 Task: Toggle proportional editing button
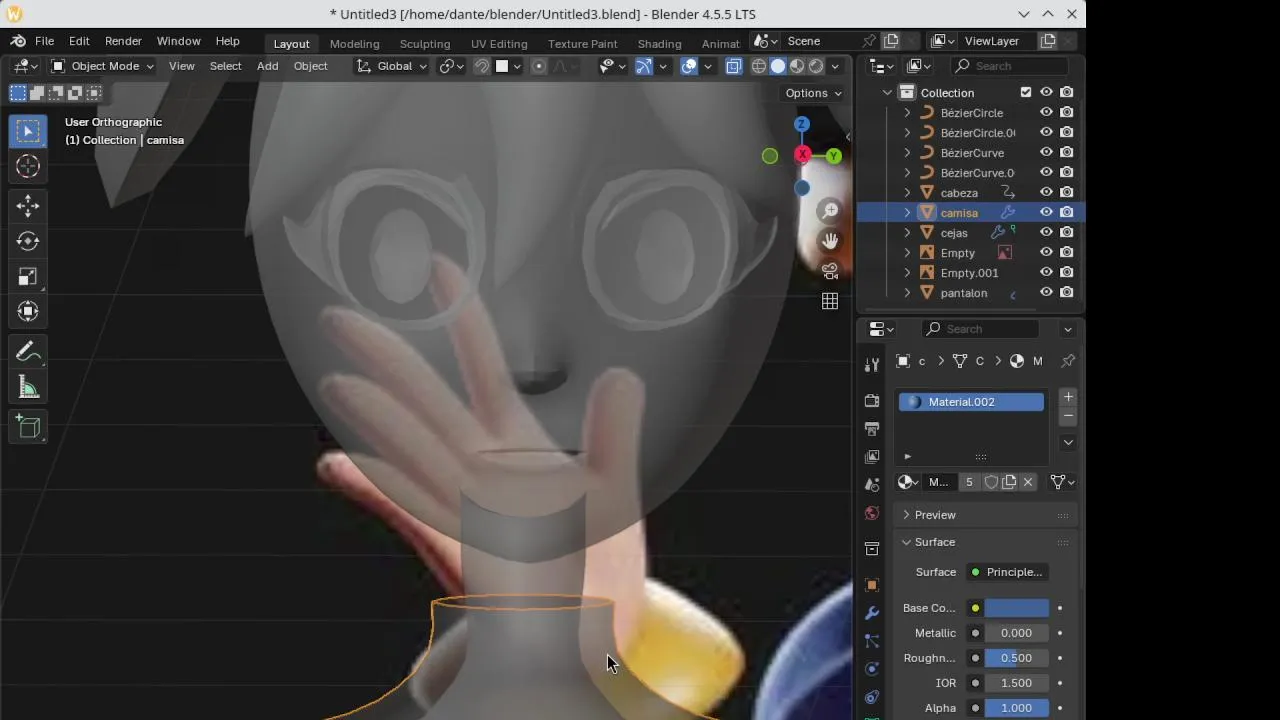(539, 66)
